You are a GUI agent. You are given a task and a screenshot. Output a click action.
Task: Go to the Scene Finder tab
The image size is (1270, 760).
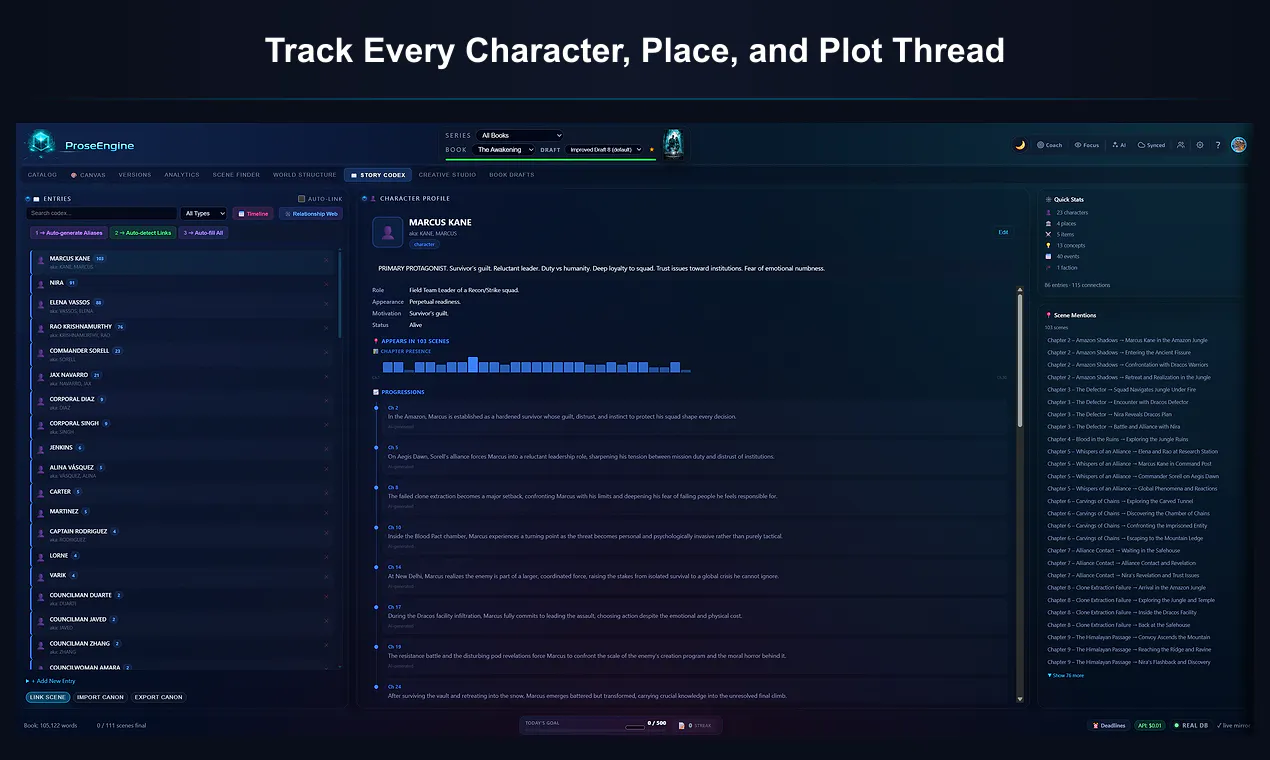pyautogui.click(x=236, y=175)
